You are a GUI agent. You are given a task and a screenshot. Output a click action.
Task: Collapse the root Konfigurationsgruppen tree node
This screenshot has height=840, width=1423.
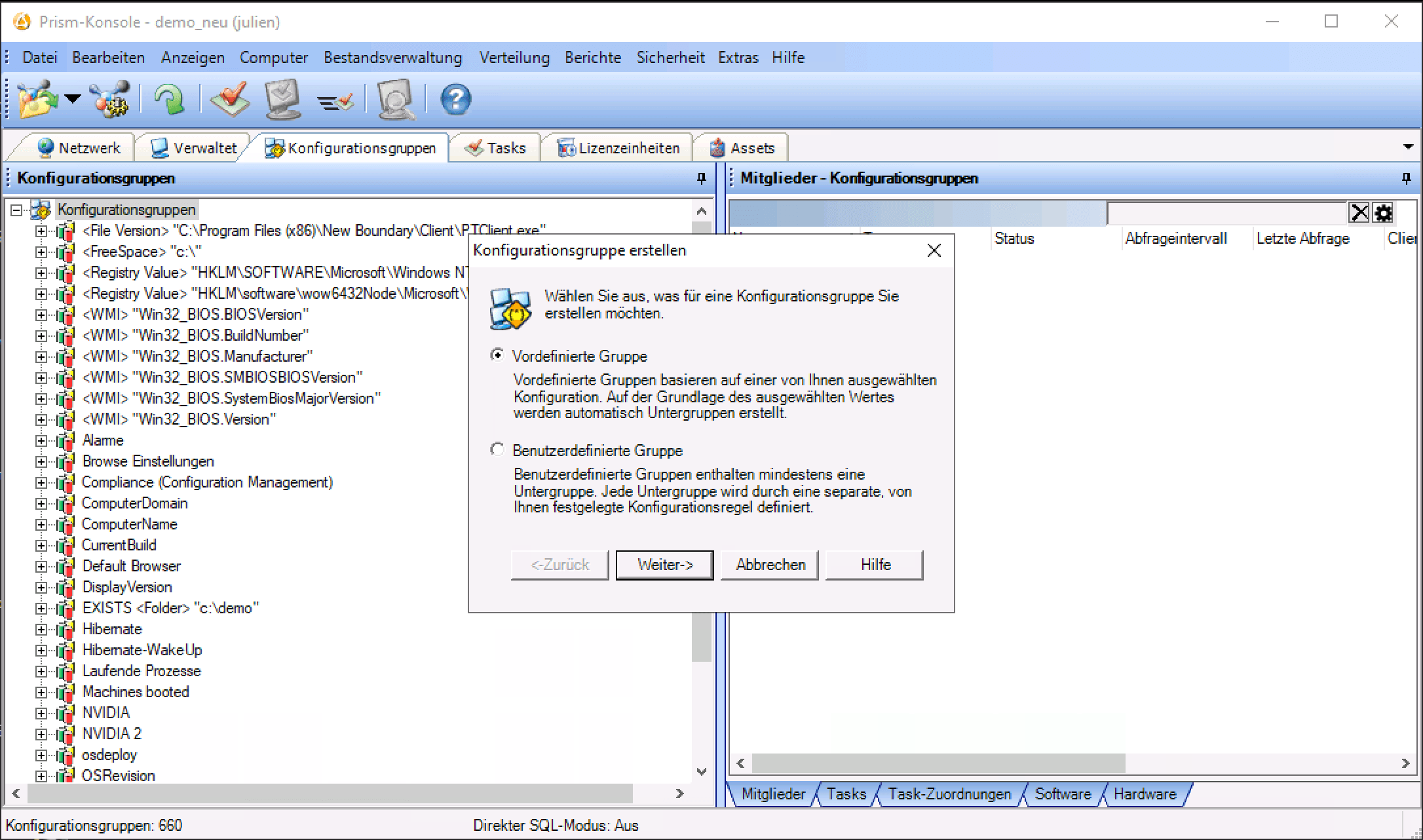tap(16, 210)
